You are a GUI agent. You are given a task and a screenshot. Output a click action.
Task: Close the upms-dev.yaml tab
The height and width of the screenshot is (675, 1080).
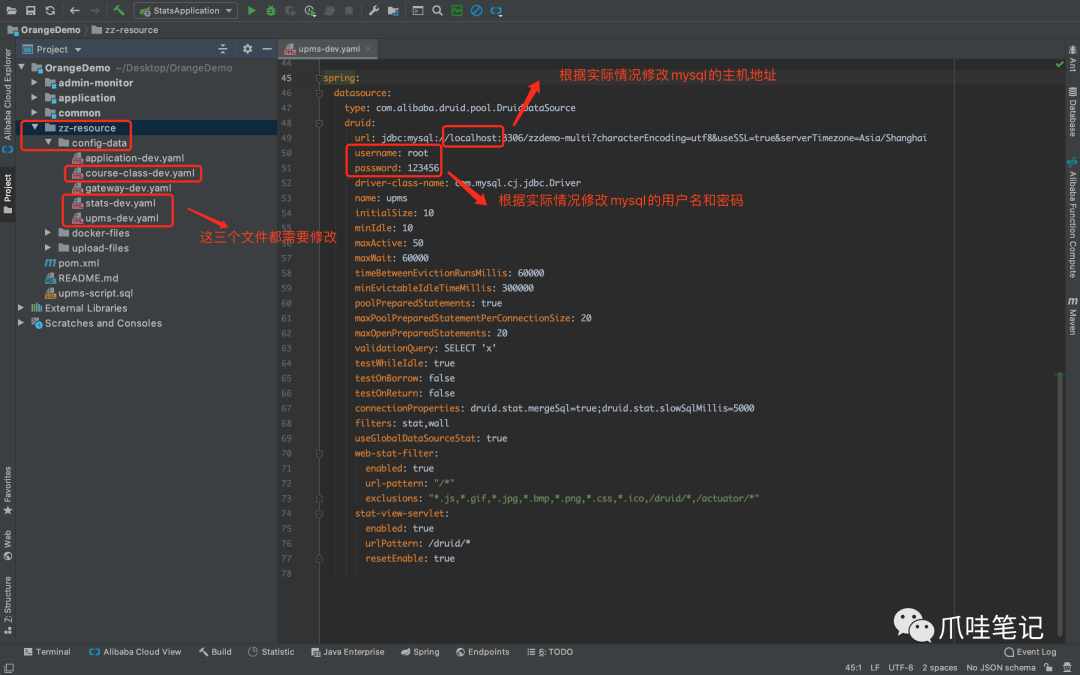click(x=368, y=49)
